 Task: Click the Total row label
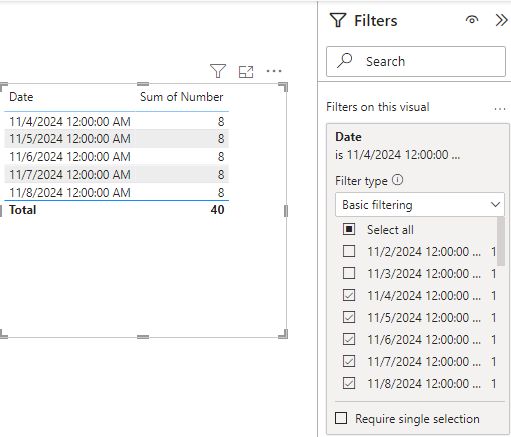23,210
